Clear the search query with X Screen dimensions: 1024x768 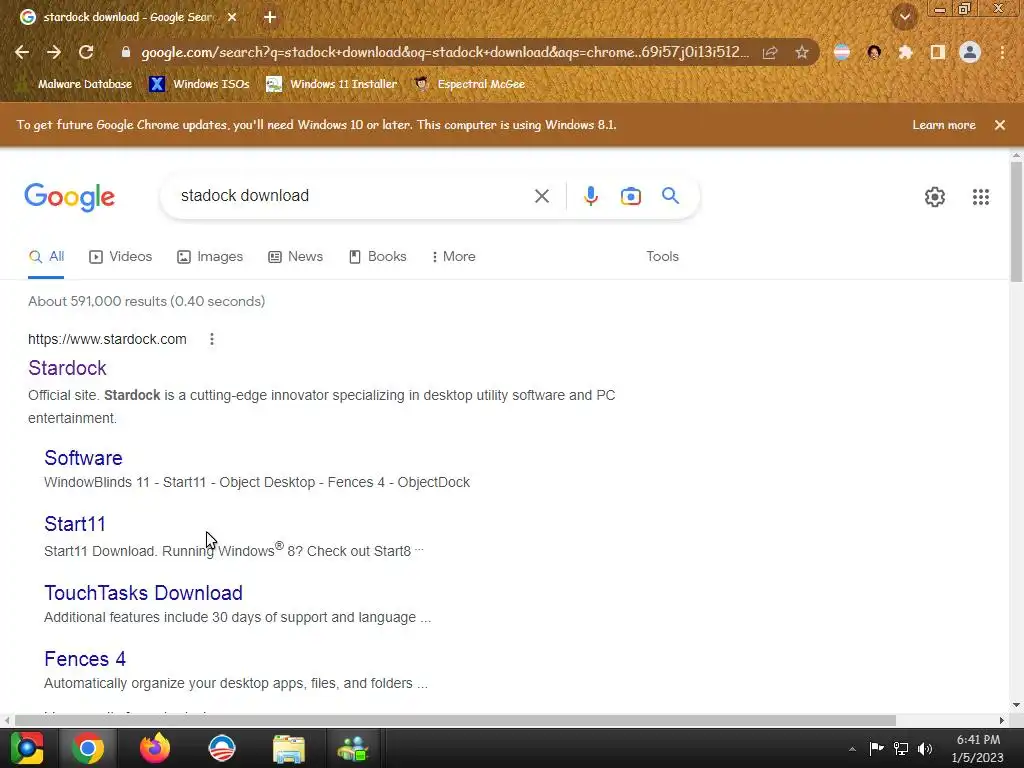tap(541, 196)
